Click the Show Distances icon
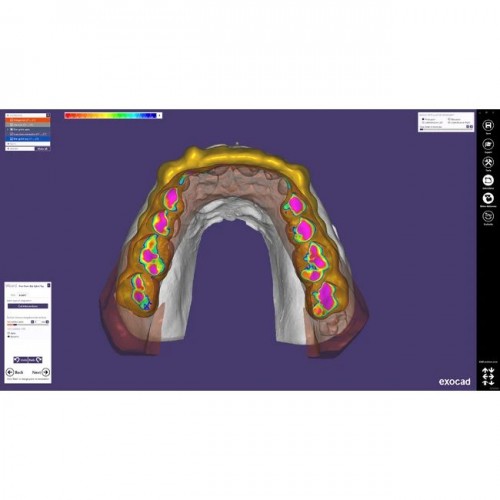This screenshot has width=500, height=500. [x=488, y=198]
